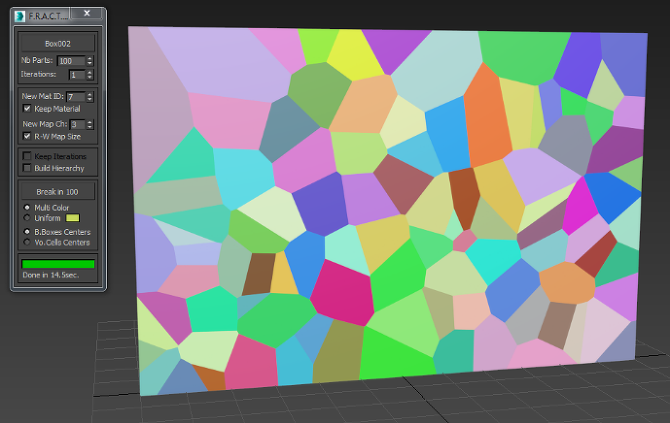This screenshot has height=423, width=670.
Task: Select the Multi Color radio option
Action: click(27, 207)
